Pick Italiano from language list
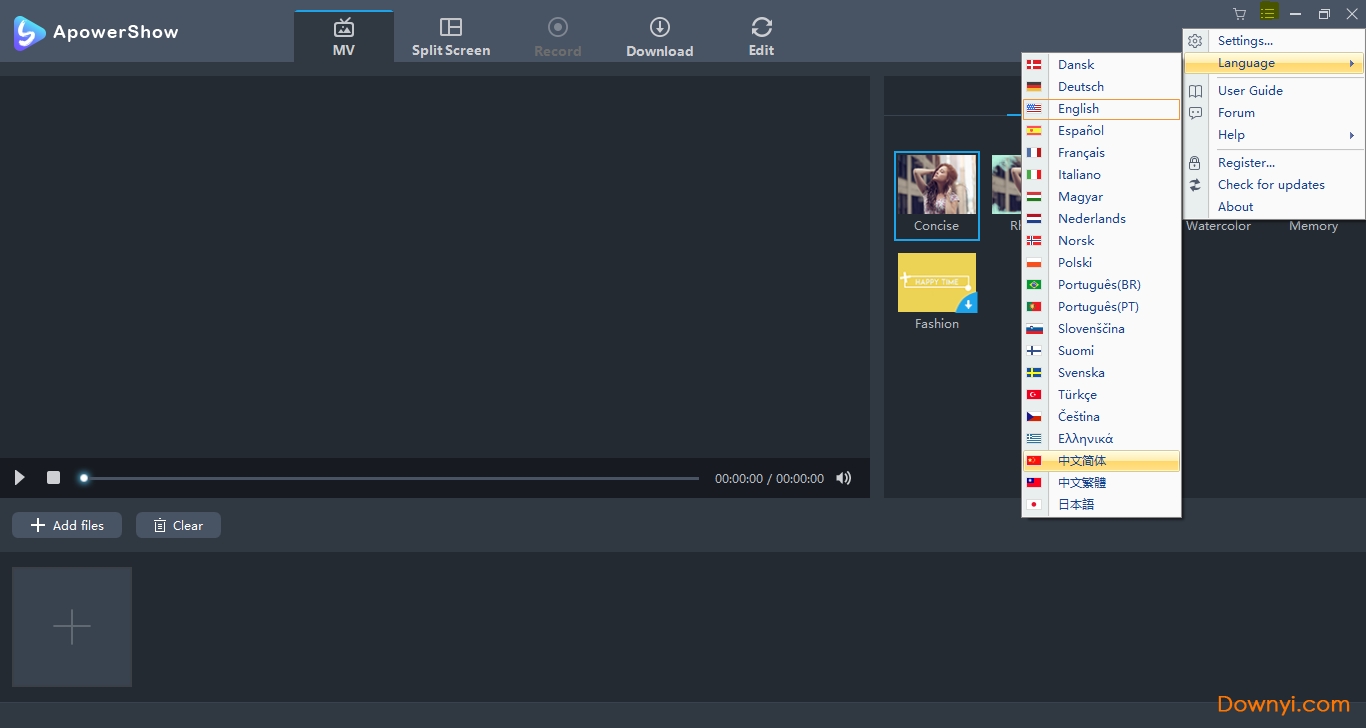Image resolution: width=1366 pixels, height=728 pixels. (x=1101, y=175)
